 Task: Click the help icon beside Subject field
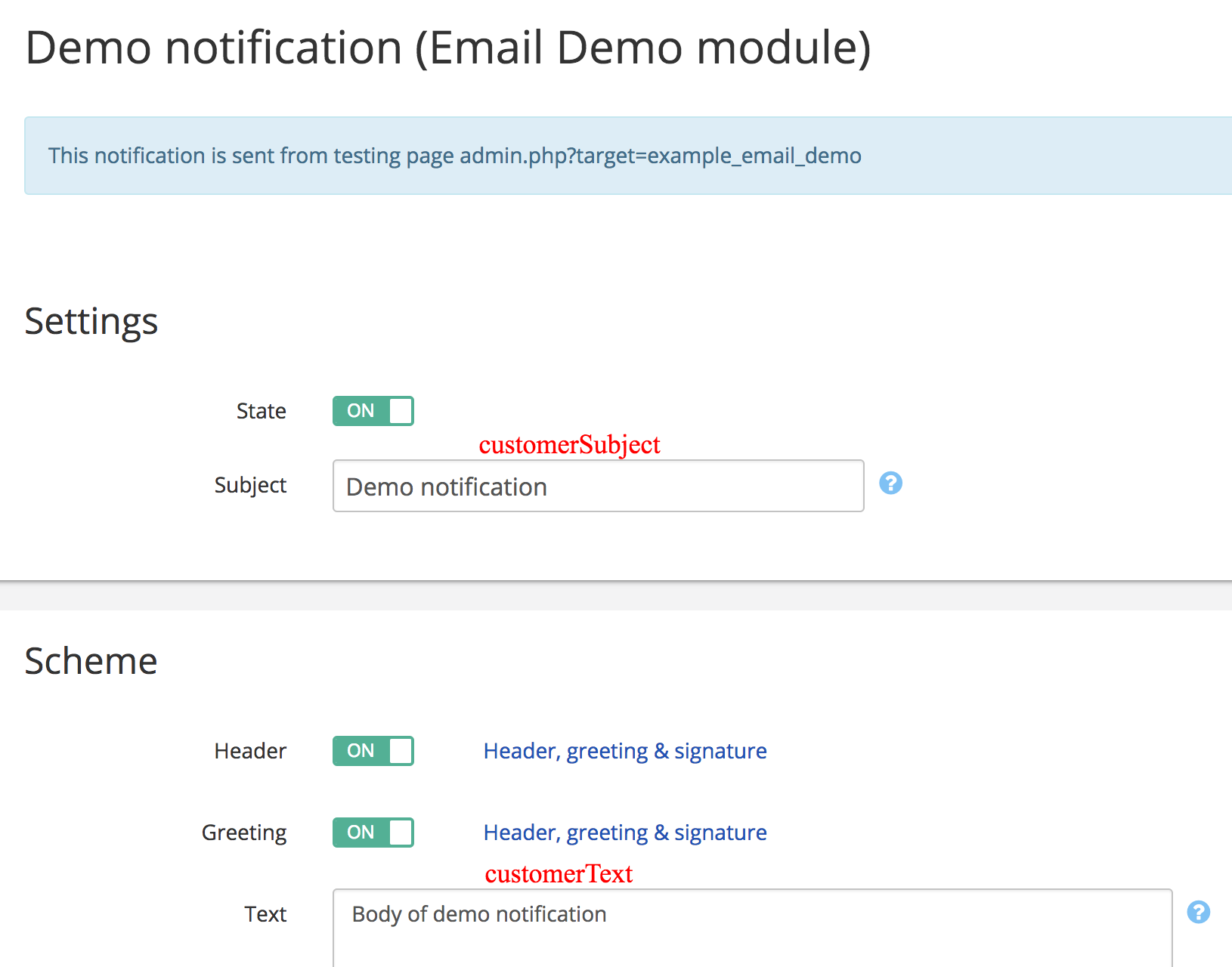coord(890,483)
